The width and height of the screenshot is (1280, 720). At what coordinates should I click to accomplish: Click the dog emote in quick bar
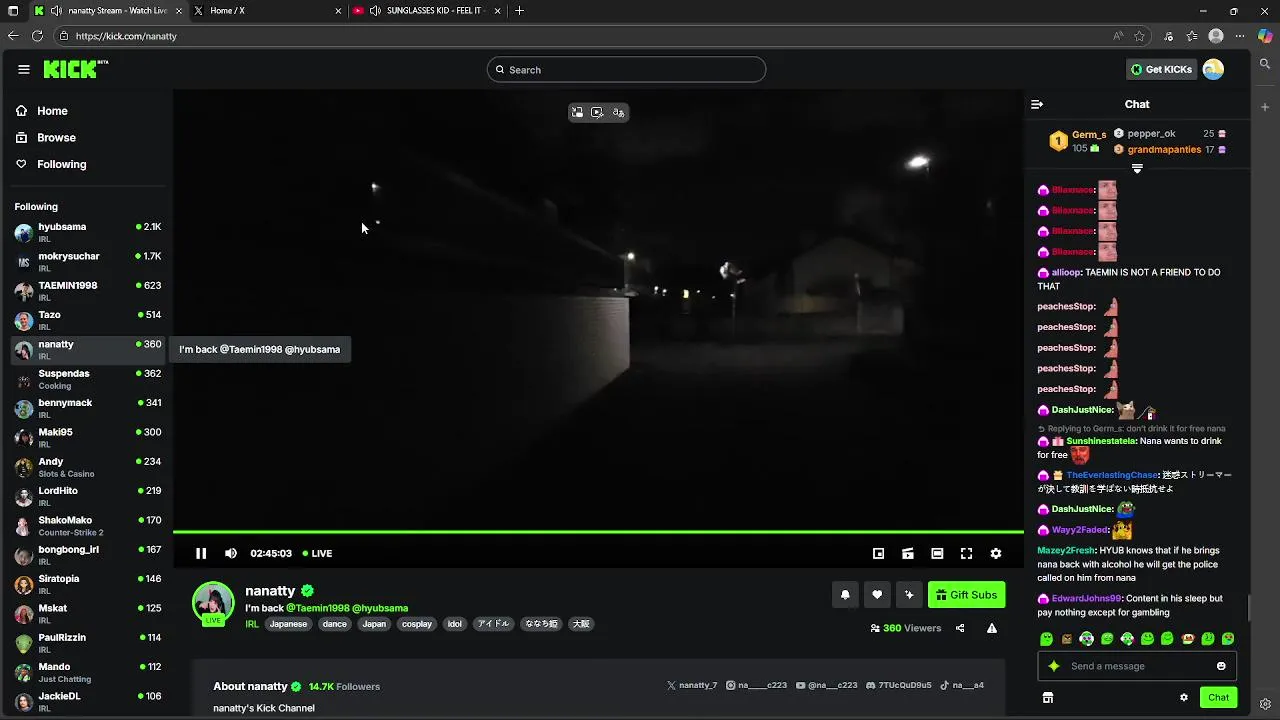click(x=1188, y=639)
